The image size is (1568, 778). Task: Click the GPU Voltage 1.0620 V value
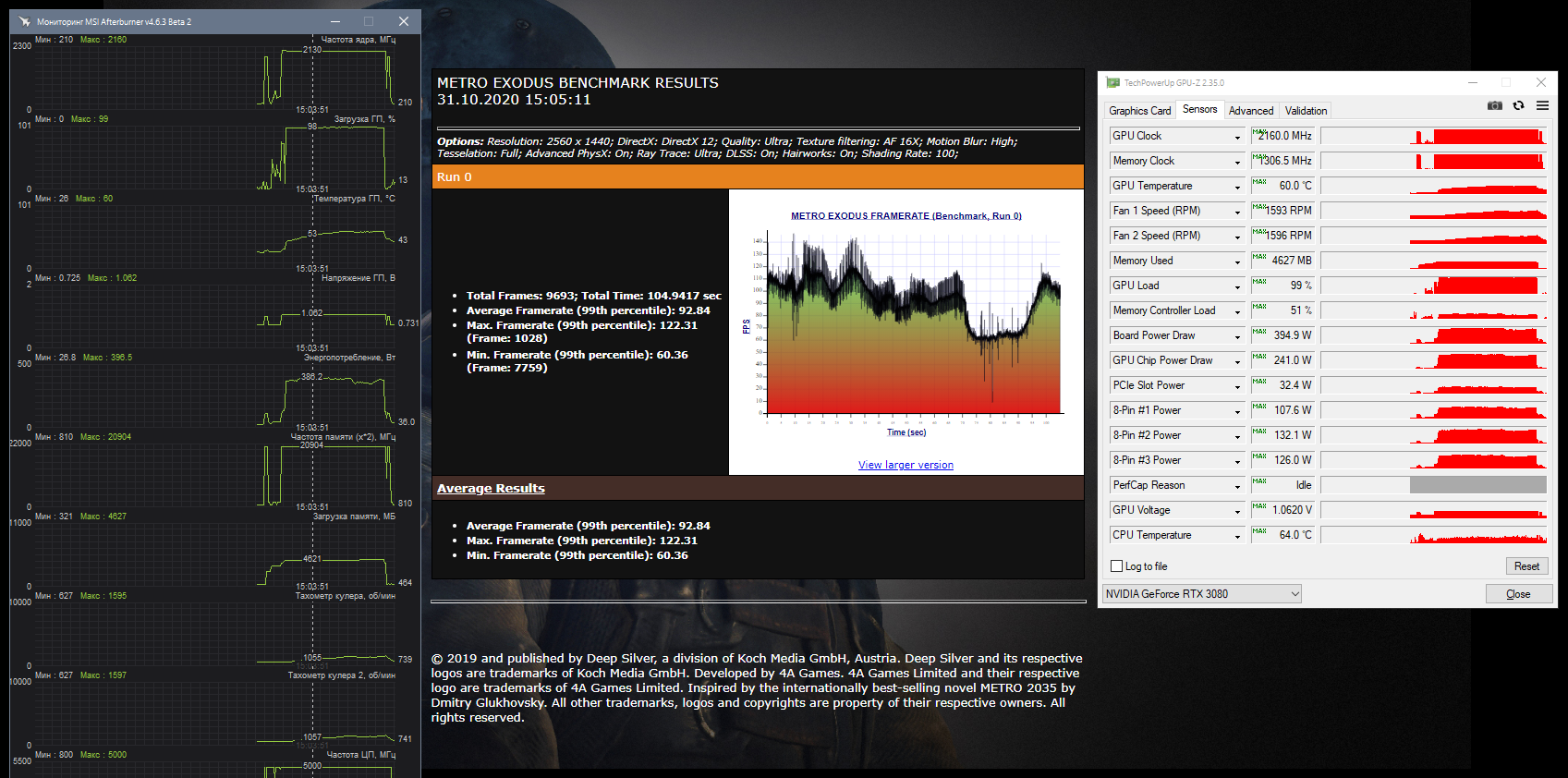pyautogui.click(x=1292, y=510)
